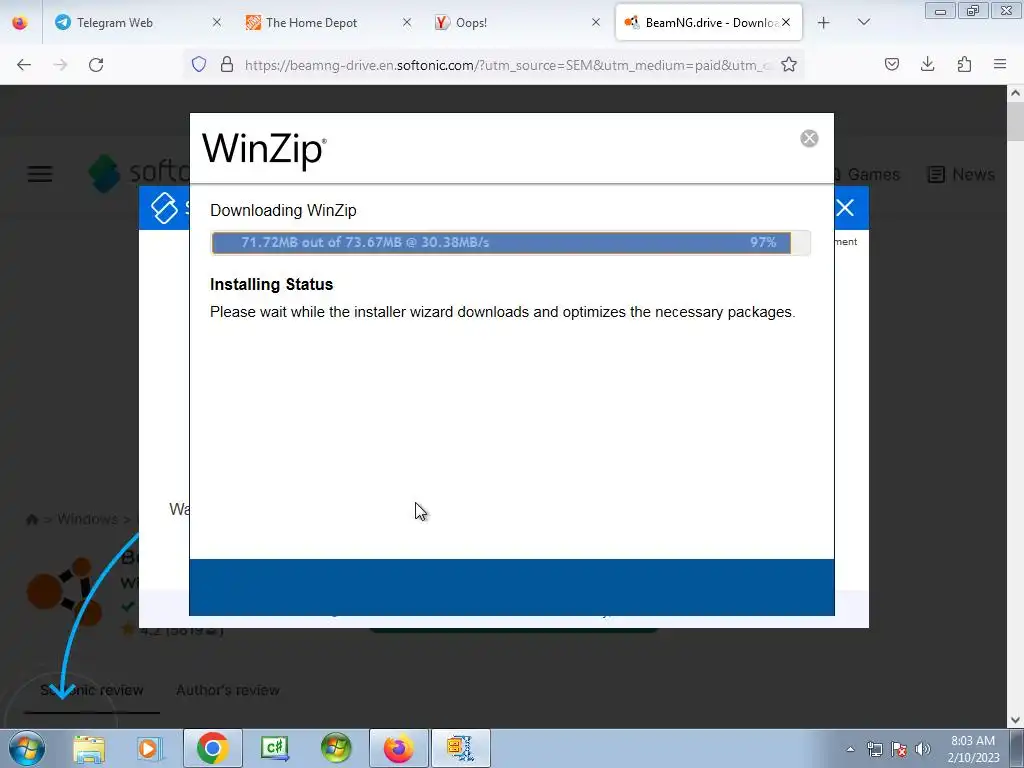Click the show desktop button
The image size is (1024, 768).
[1017, 748]
